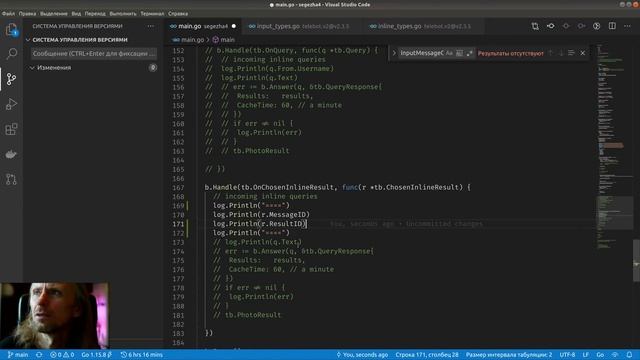Open errors and warnings count in status bar
This screenshot has height=360, width=640.
(62, 355)
